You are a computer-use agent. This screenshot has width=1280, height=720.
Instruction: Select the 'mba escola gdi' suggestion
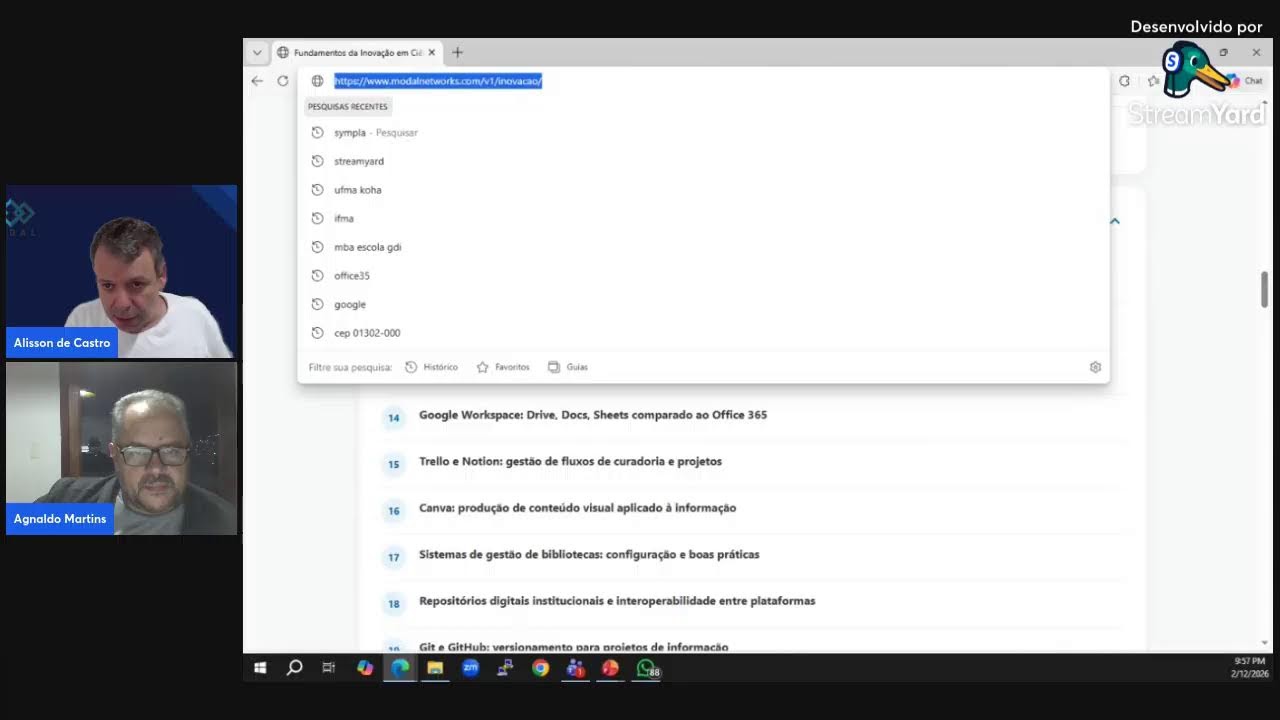click(x=703, y=247)
